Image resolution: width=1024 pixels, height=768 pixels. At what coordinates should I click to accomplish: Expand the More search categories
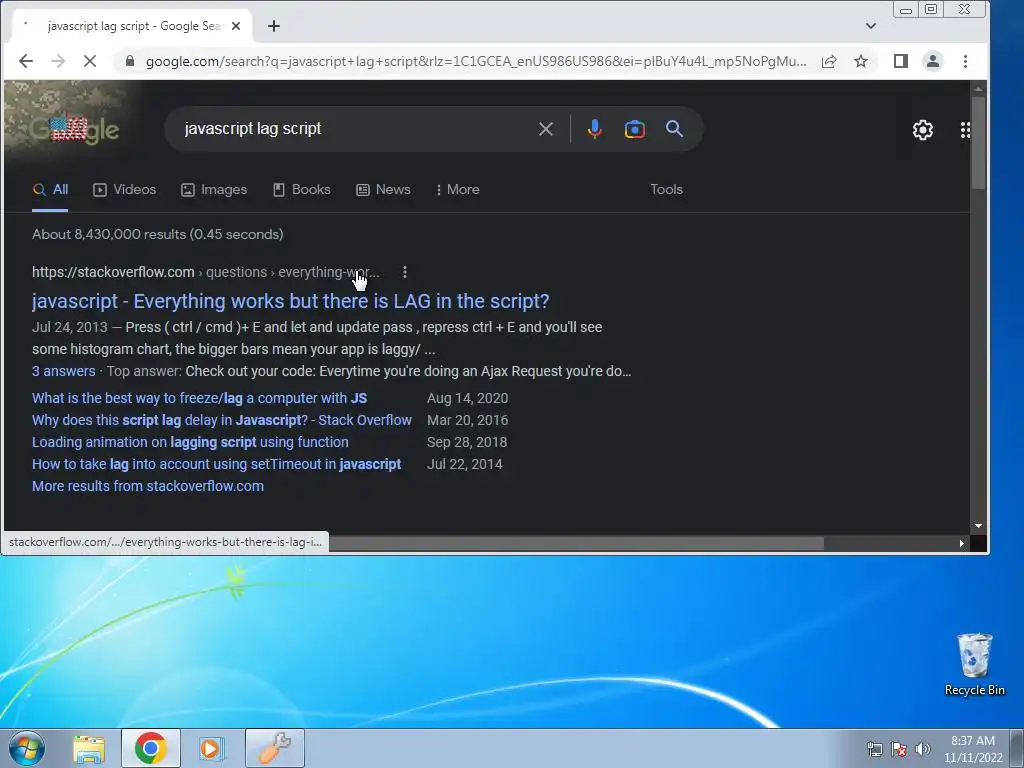tap(458, 189)
